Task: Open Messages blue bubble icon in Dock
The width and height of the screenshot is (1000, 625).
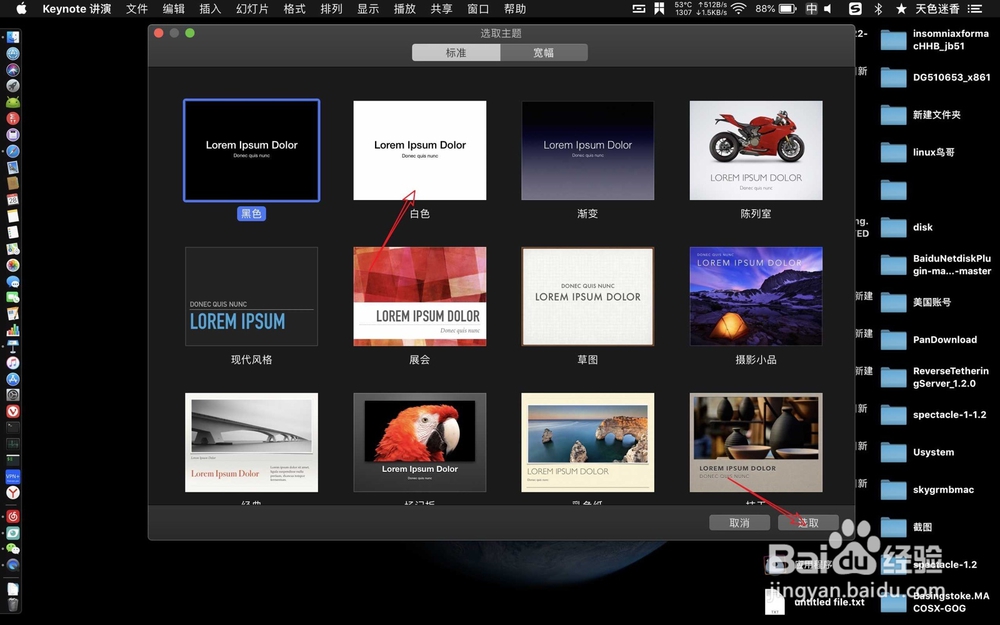Action: (x=13, y=281)
